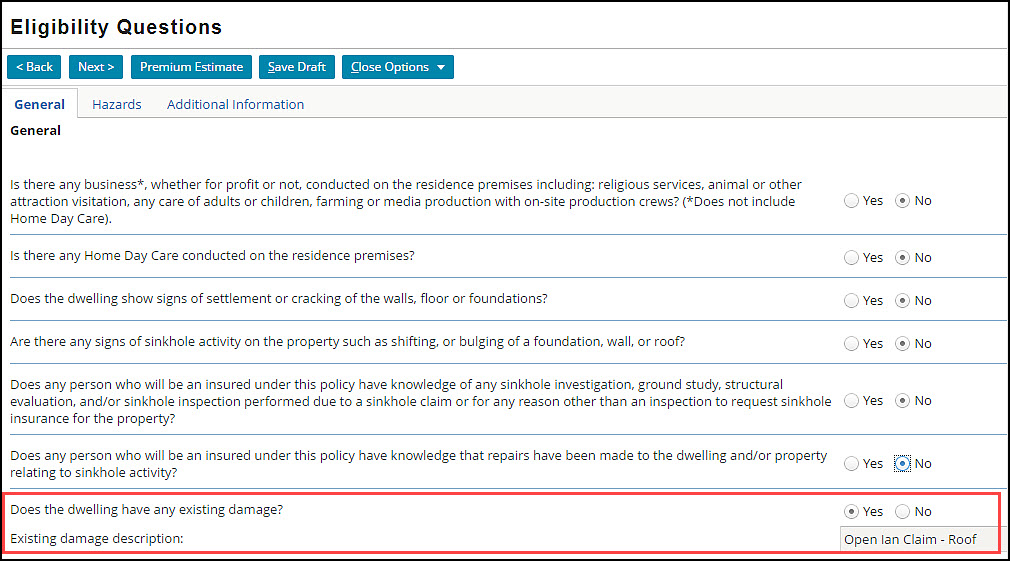Choose Yes for Home Day Care question
This screenshot has height=561, width=1010.
tap(852, 258)
